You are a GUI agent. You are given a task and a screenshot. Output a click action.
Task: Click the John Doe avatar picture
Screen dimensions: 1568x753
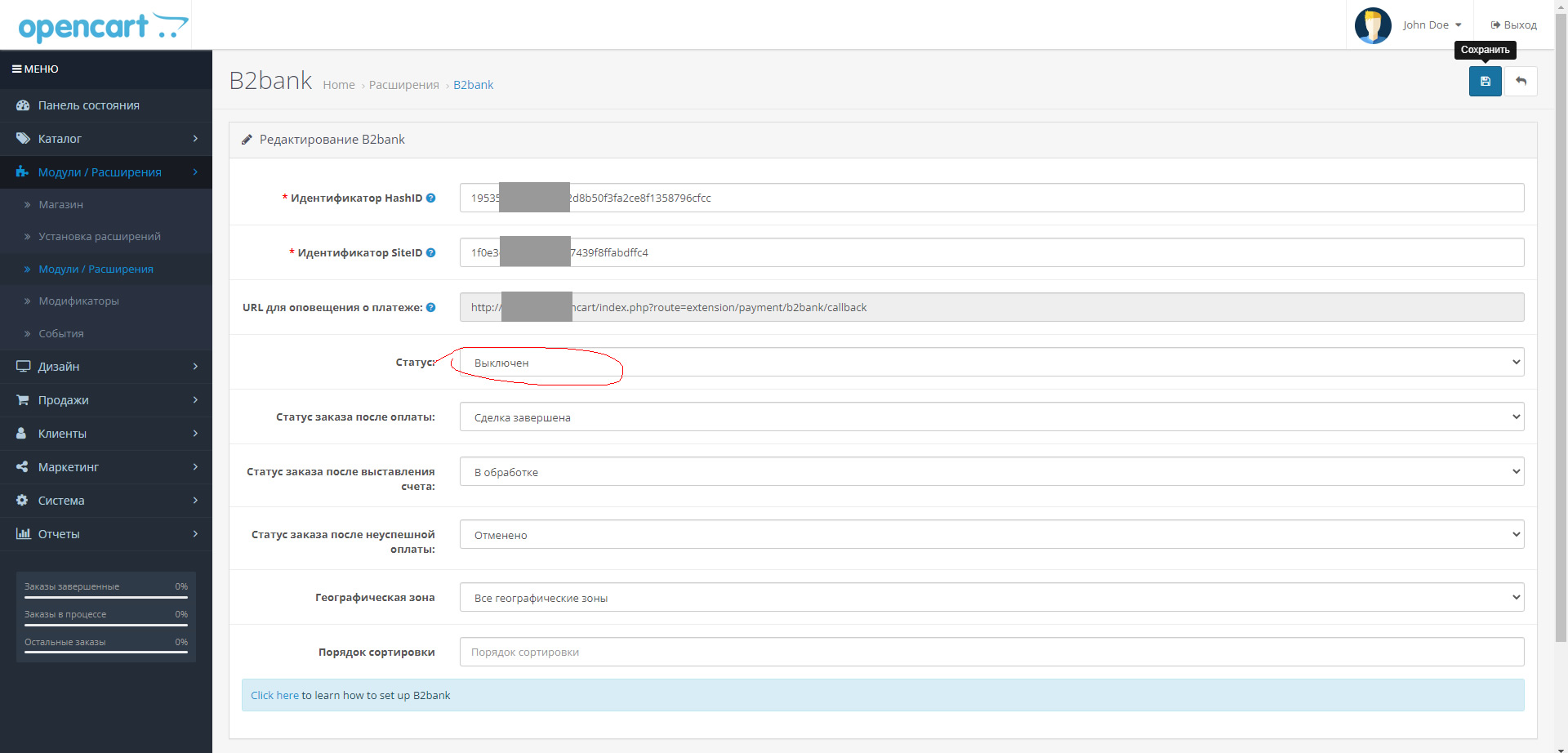point(1373,25)
